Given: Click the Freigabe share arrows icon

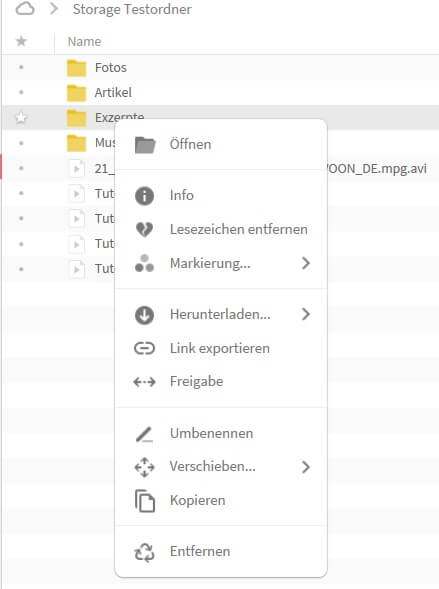Looking at the screenshot, I should pos(145,382).
